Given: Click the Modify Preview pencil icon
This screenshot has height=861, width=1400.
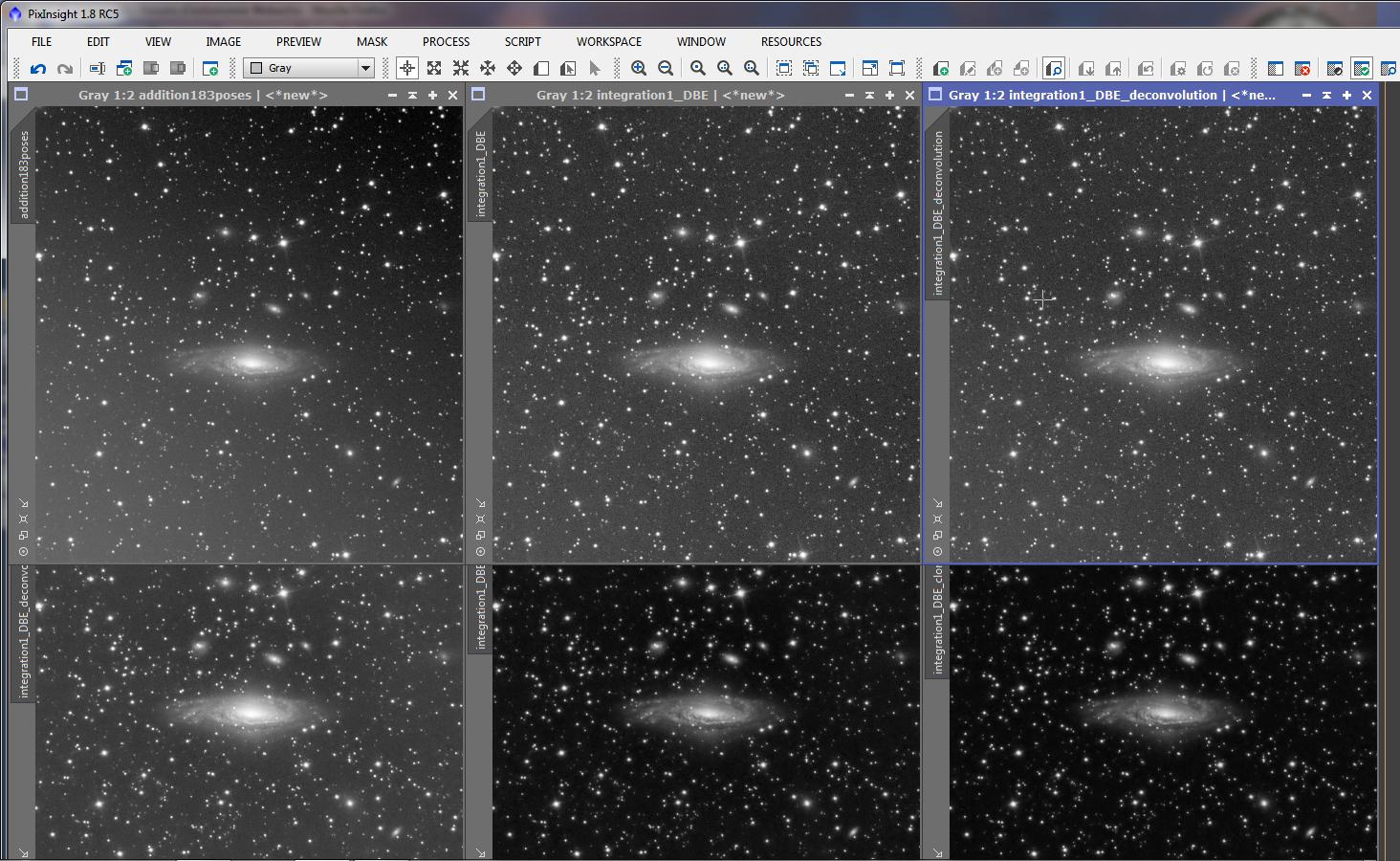Looking at the screenshot, I should point(968,68).
